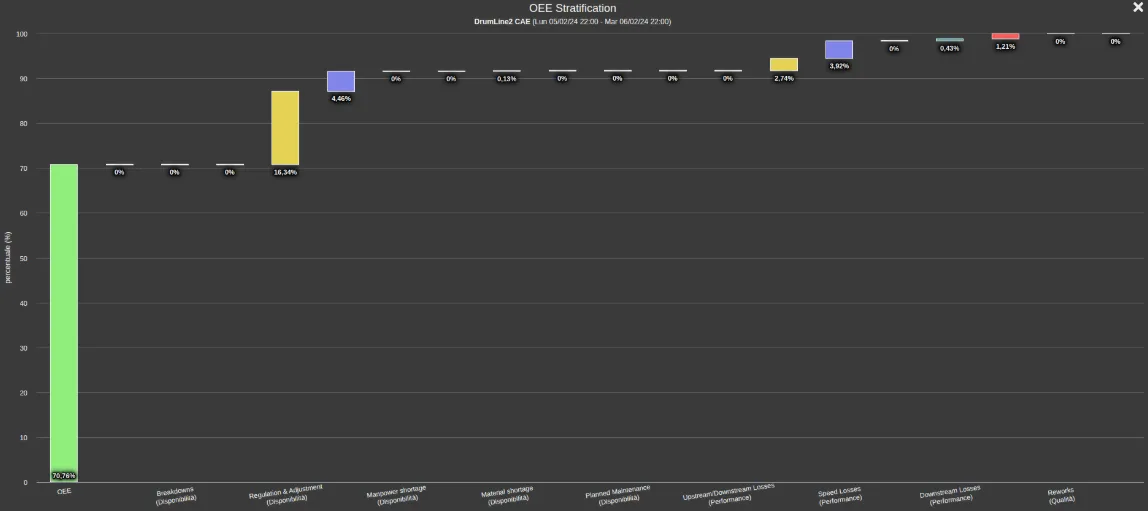Click the Upstream/Downstream Losses axis label
1148x511 pixels.
[728, 493]
